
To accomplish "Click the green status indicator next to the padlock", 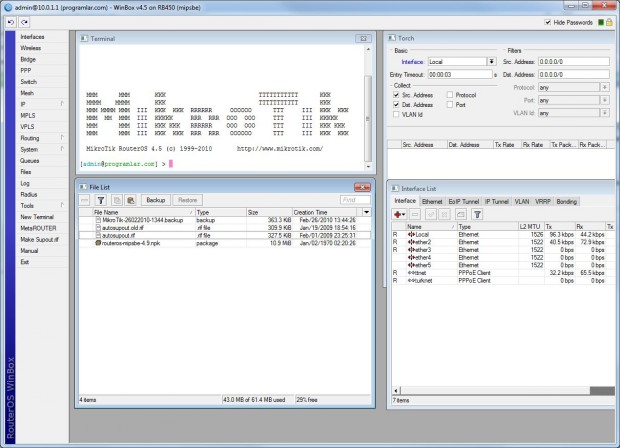I will pos(601,23).
